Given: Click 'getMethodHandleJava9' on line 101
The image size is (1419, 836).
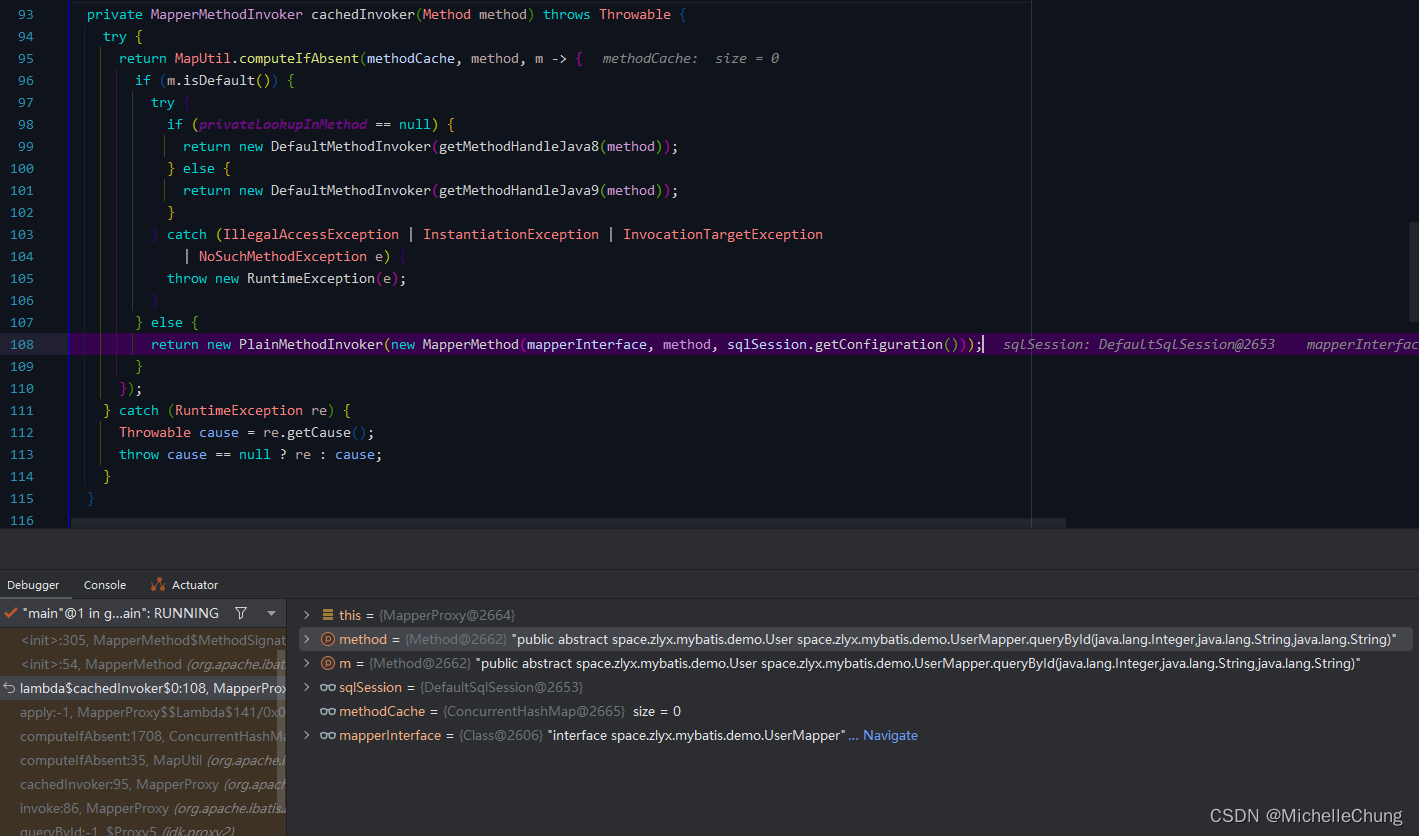Looking at the screenshot, I should 518,190.
